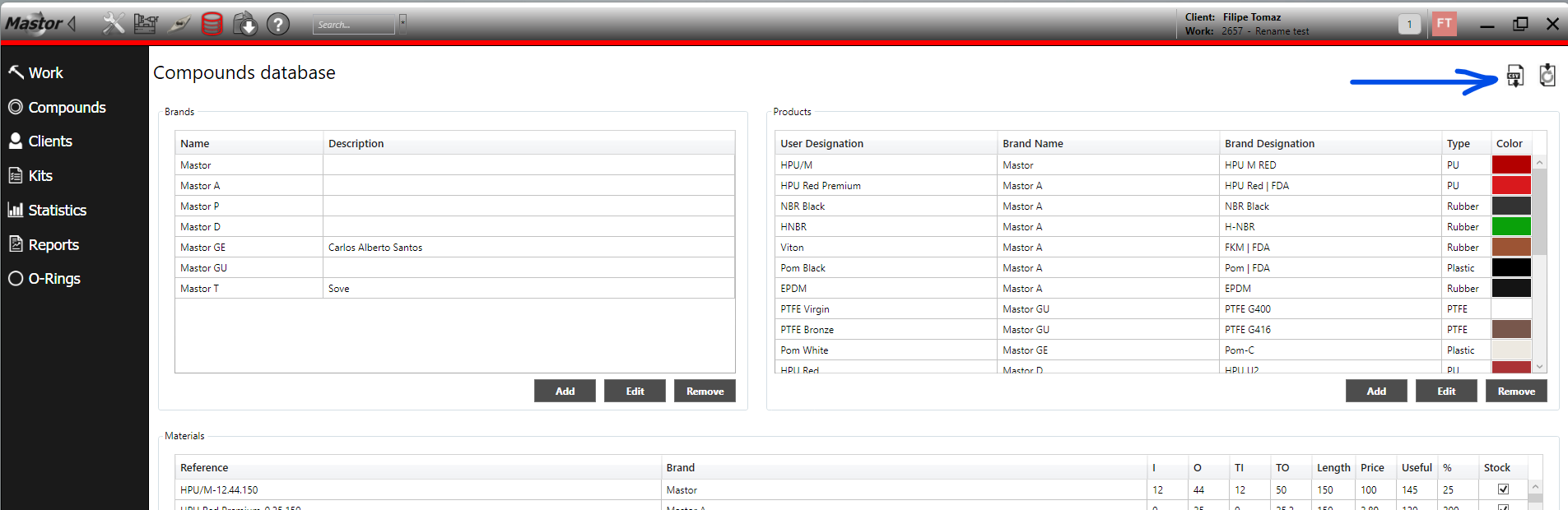The height and width of the screenshot is (510, 1568).
Task: Open the notification badge showing 1
Action: click(1409, 25)
